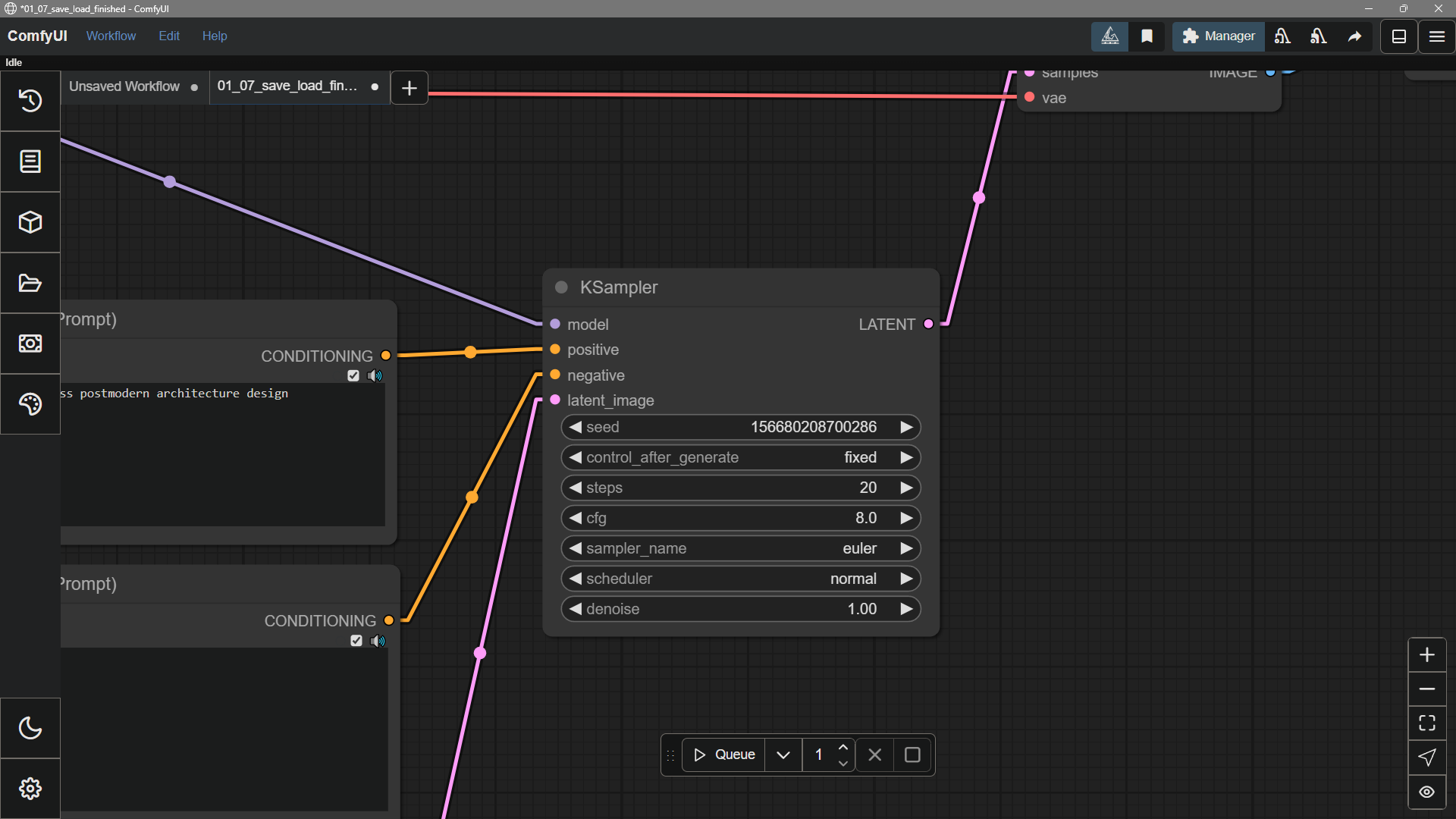The image size is (1456, 819).
Task: Open the node library sidebar panel
Action: click(30, 161)
